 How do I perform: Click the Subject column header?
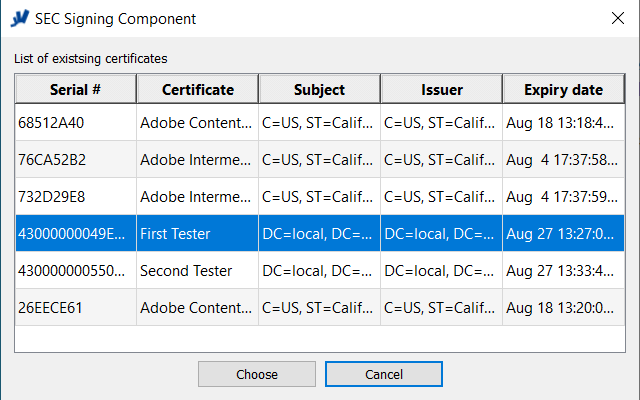click(x=319, y=90)
